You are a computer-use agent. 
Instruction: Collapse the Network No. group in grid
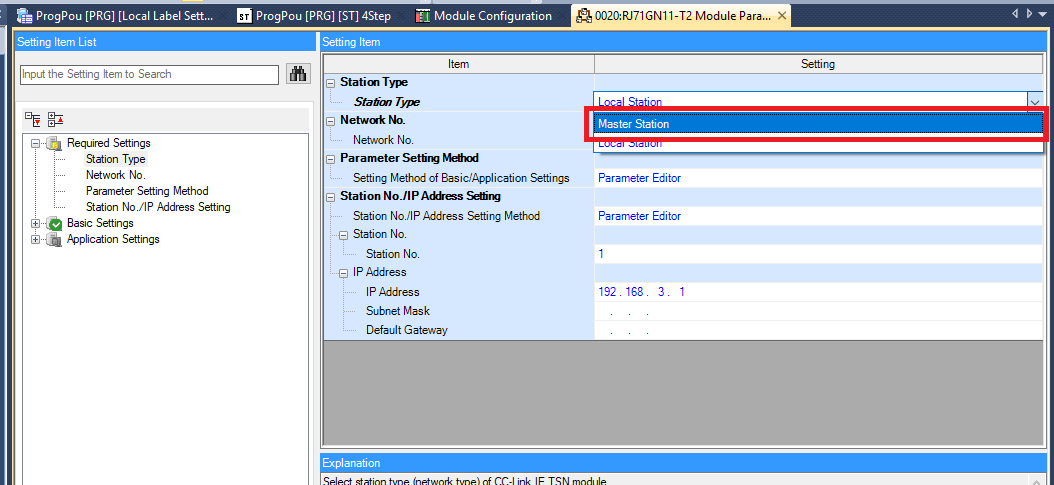[x=330, y=121]
